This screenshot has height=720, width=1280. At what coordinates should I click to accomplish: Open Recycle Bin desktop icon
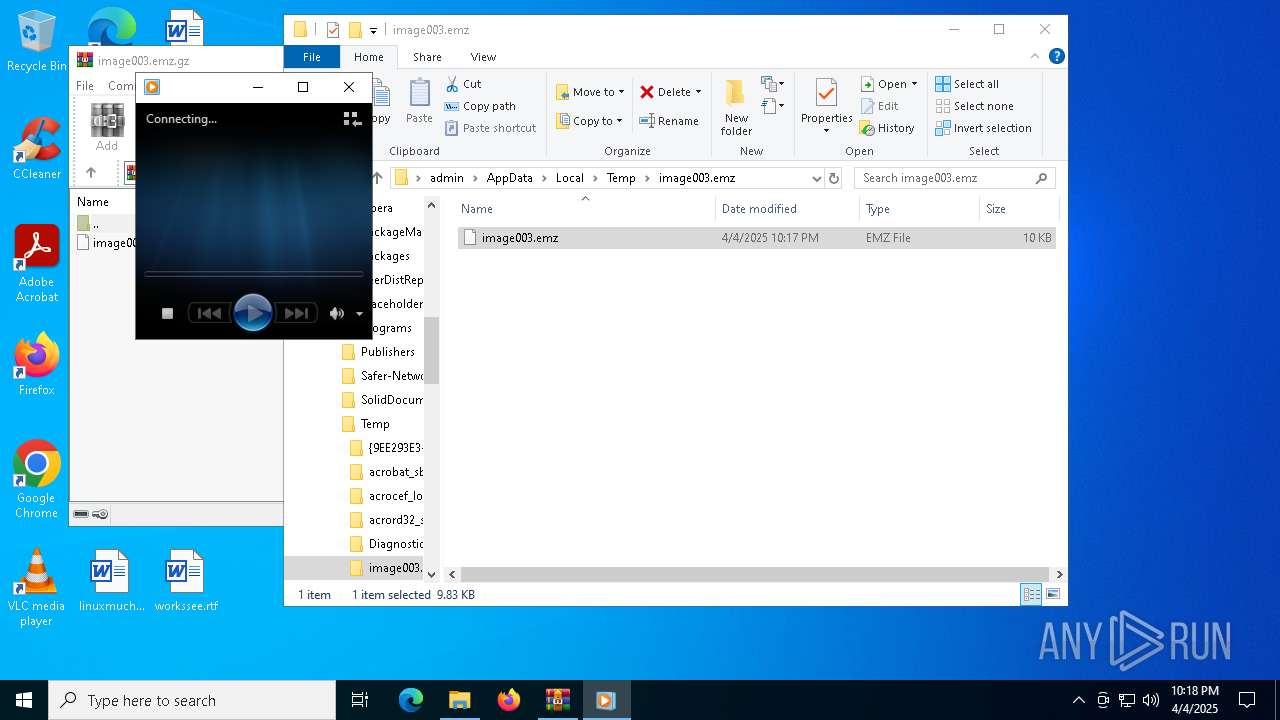click(x=36, y=42)
